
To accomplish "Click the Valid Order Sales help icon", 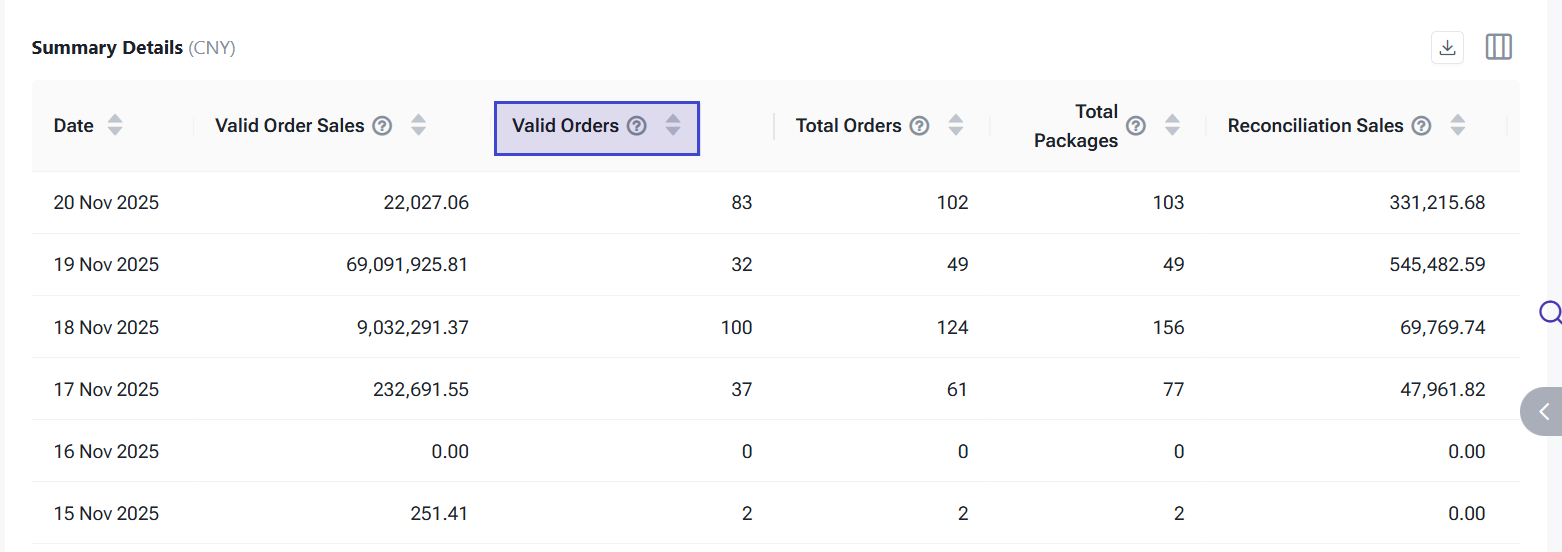I will tap(382, 126).
